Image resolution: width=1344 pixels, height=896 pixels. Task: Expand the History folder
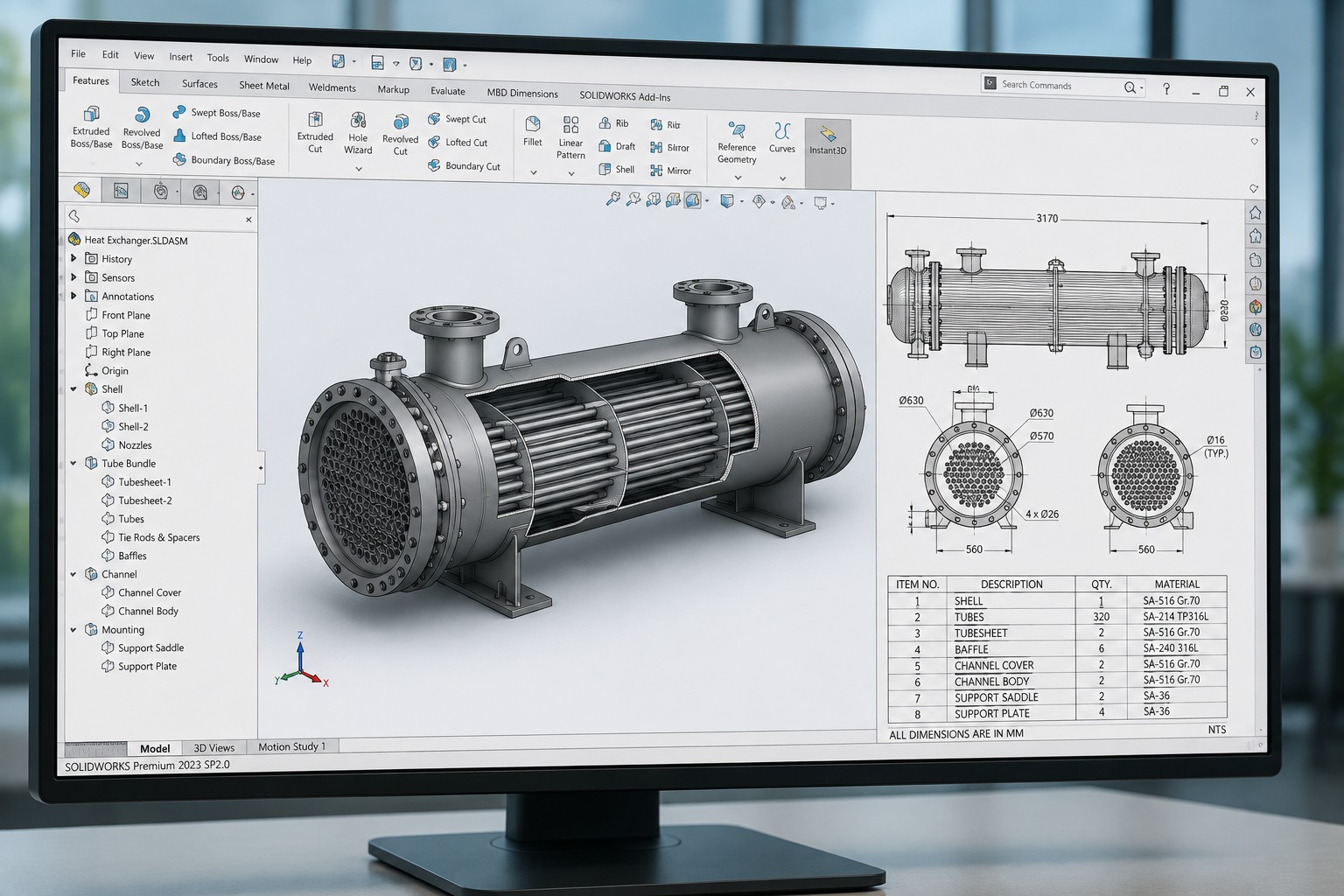coord(73,258)
